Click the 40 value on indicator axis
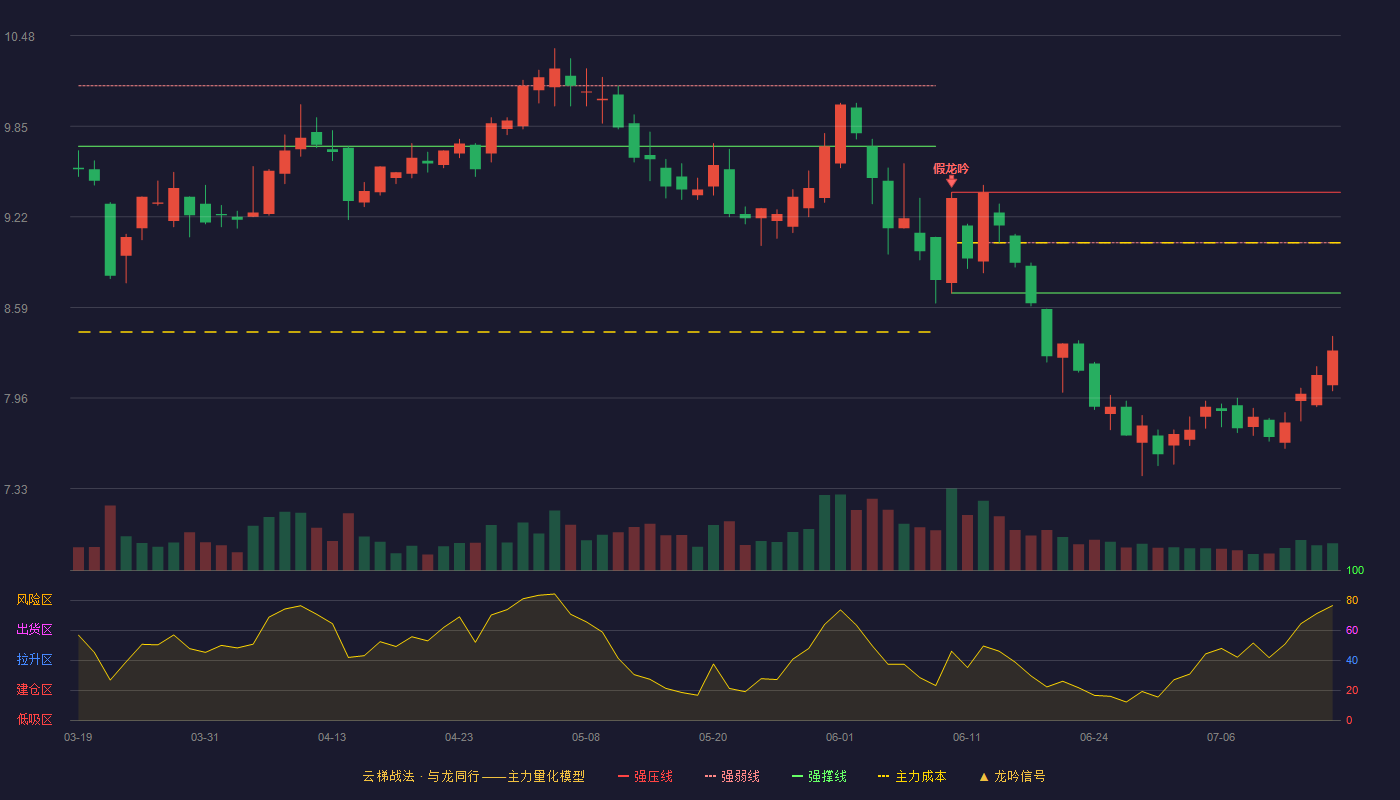This screenshot has height=800, width=1400. click(x=1352, y=660)
